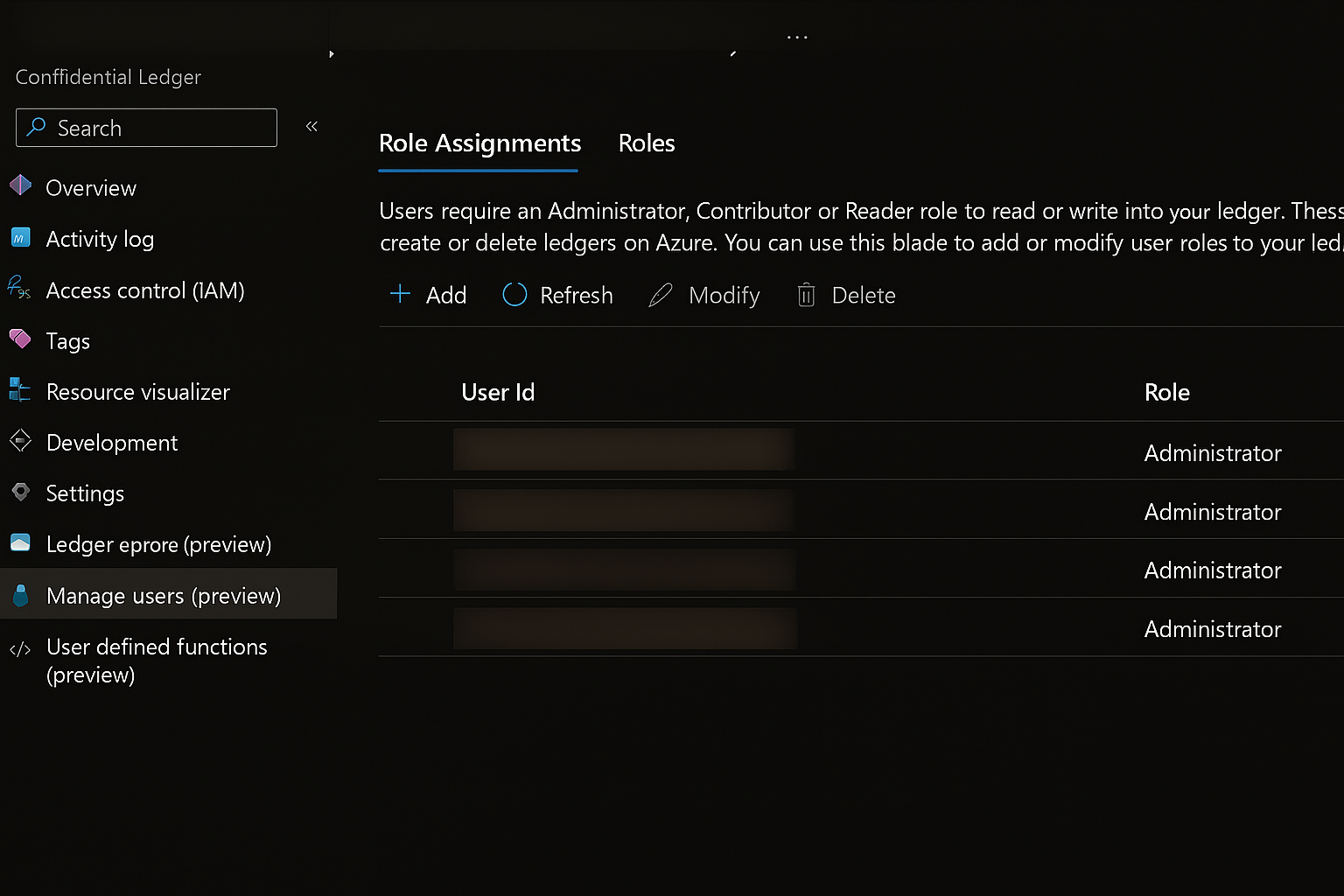Screen dimensions: 1344x896
Task: Select the Role Assignments tab
Action: tap(479, 143)
